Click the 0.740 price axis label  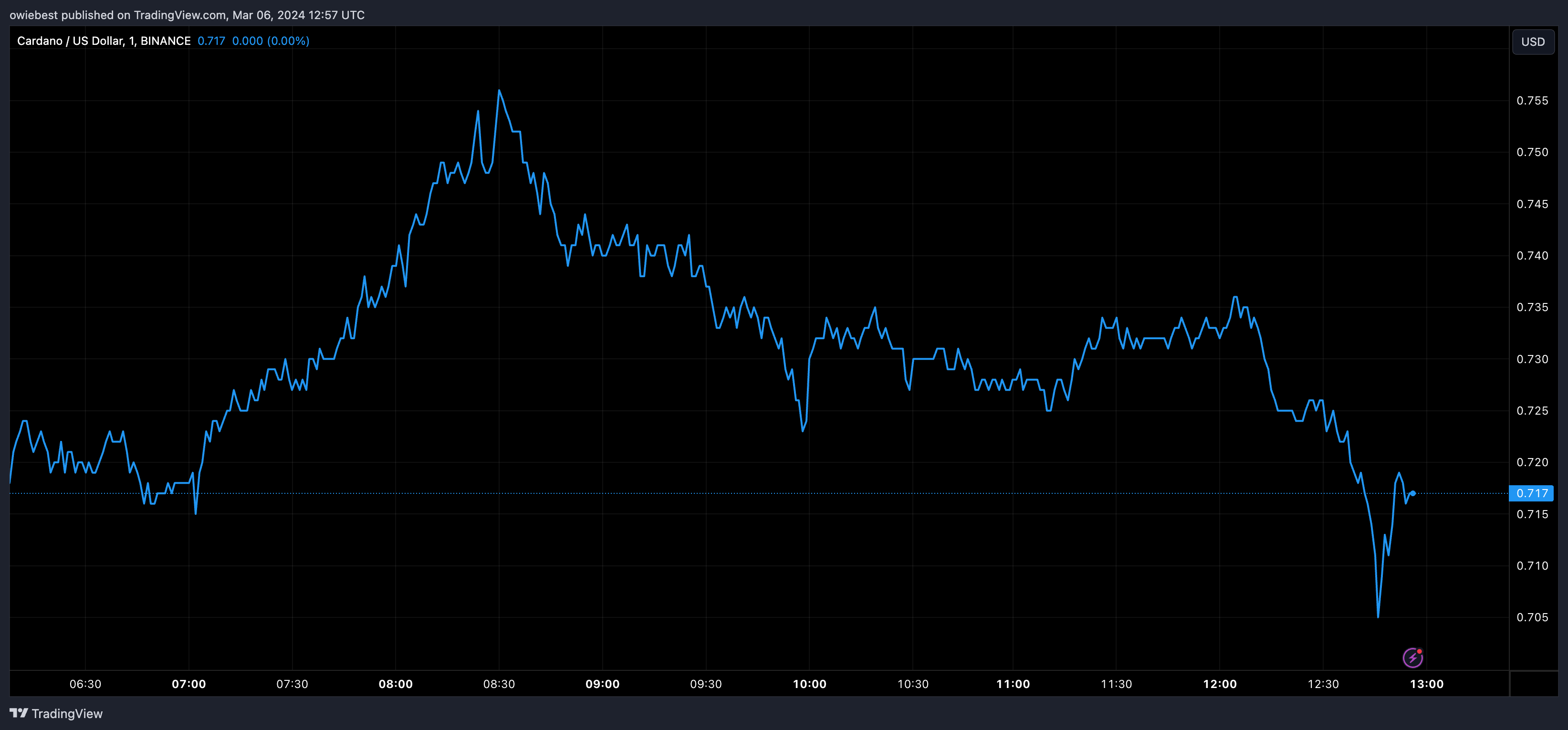tap(1532, 256)
